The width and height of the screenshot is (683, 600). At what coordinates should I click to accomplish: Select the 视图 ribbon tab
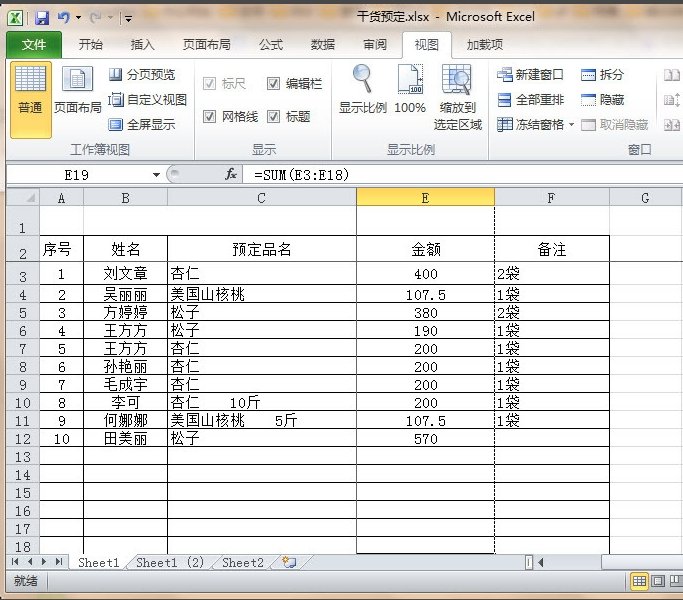(x=426, y=44)
